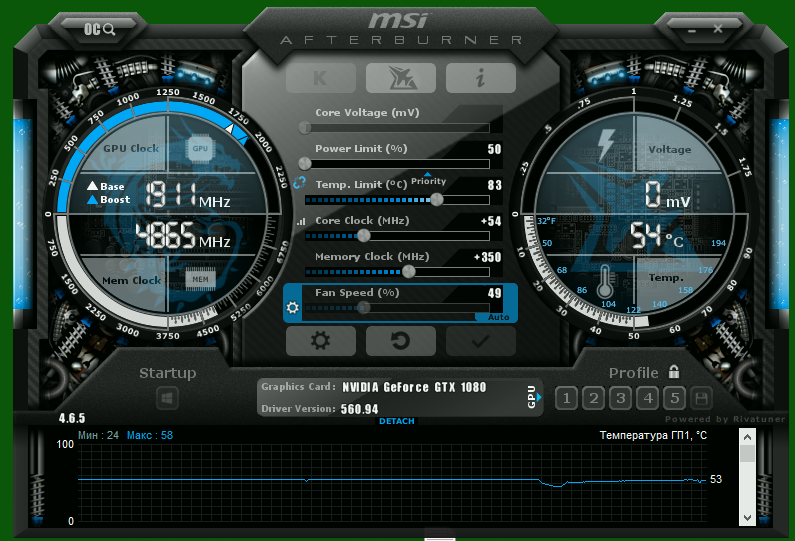Click the Memory Clock slider handle

point(409,272)
